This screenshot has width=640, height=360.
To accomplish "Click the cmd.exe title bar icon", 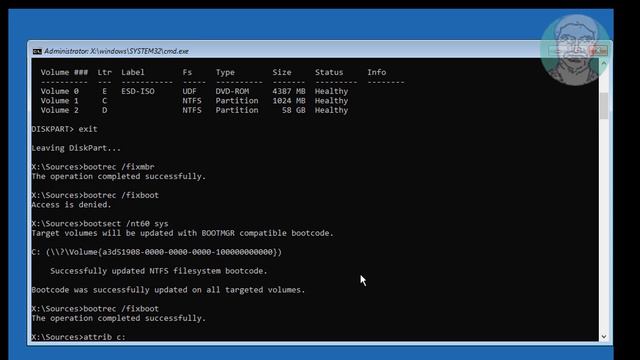I will (37, 51).
